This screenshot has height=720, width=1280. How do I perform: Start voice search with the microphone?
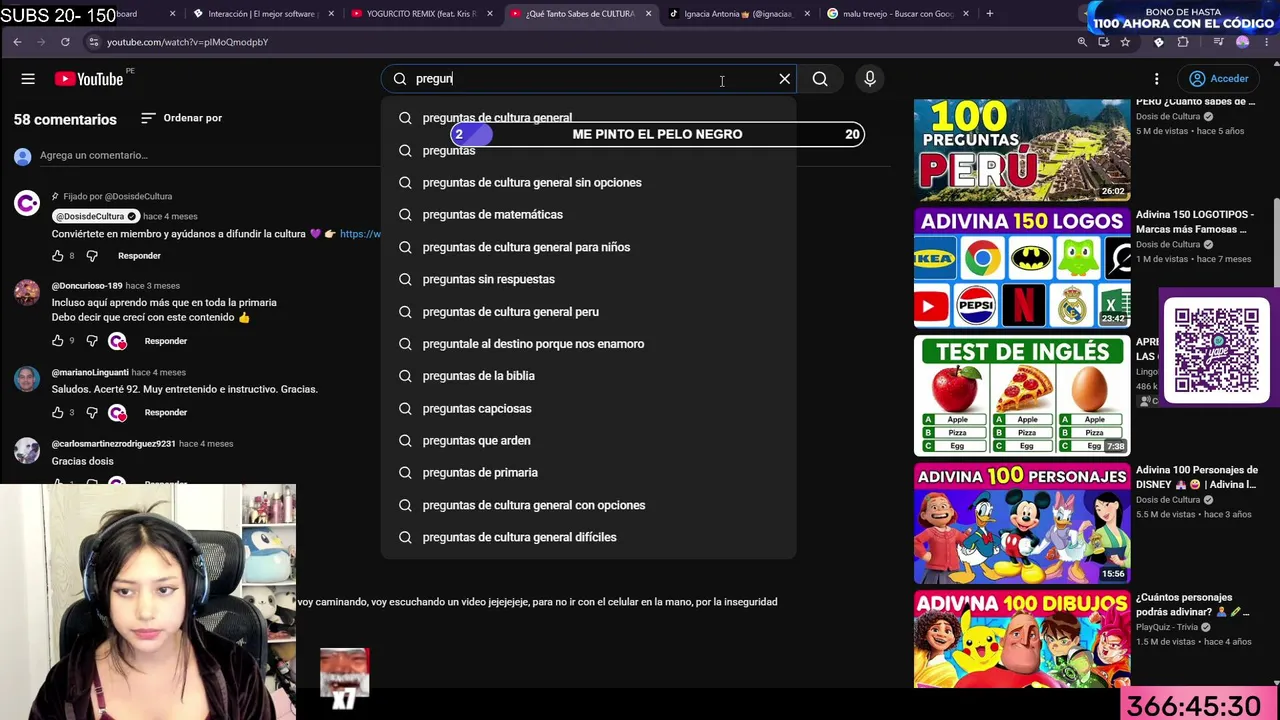click(x=870, y=79)
